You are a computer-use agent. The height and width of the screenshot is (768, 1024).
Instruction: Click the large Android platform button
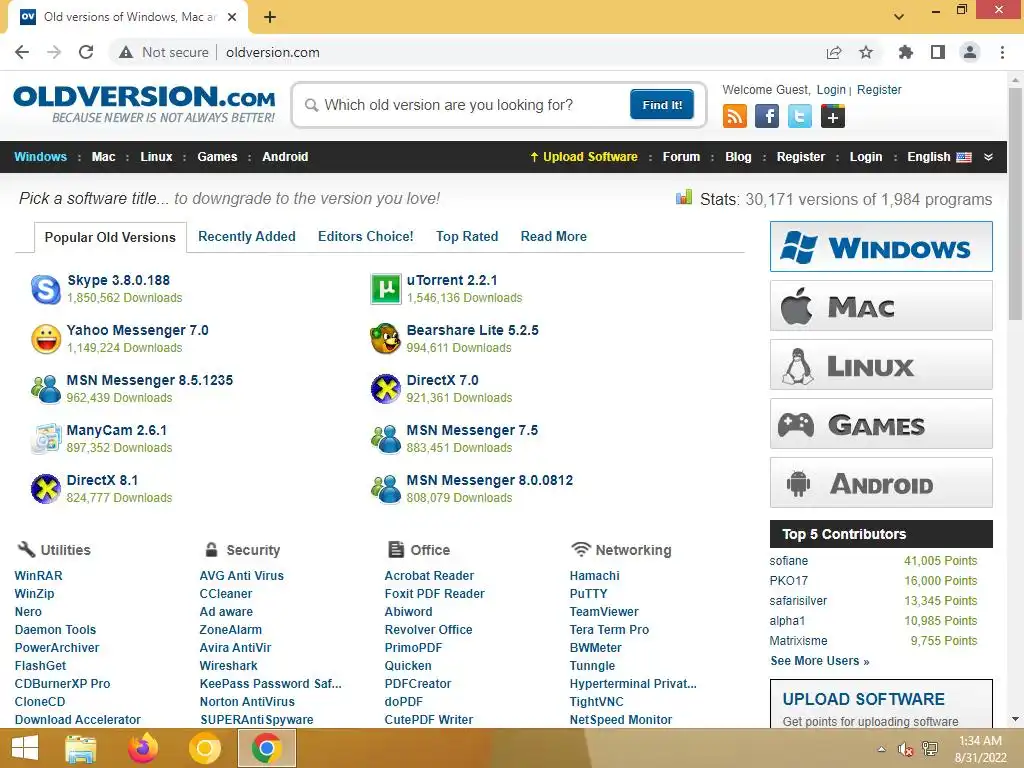[881, 483]
